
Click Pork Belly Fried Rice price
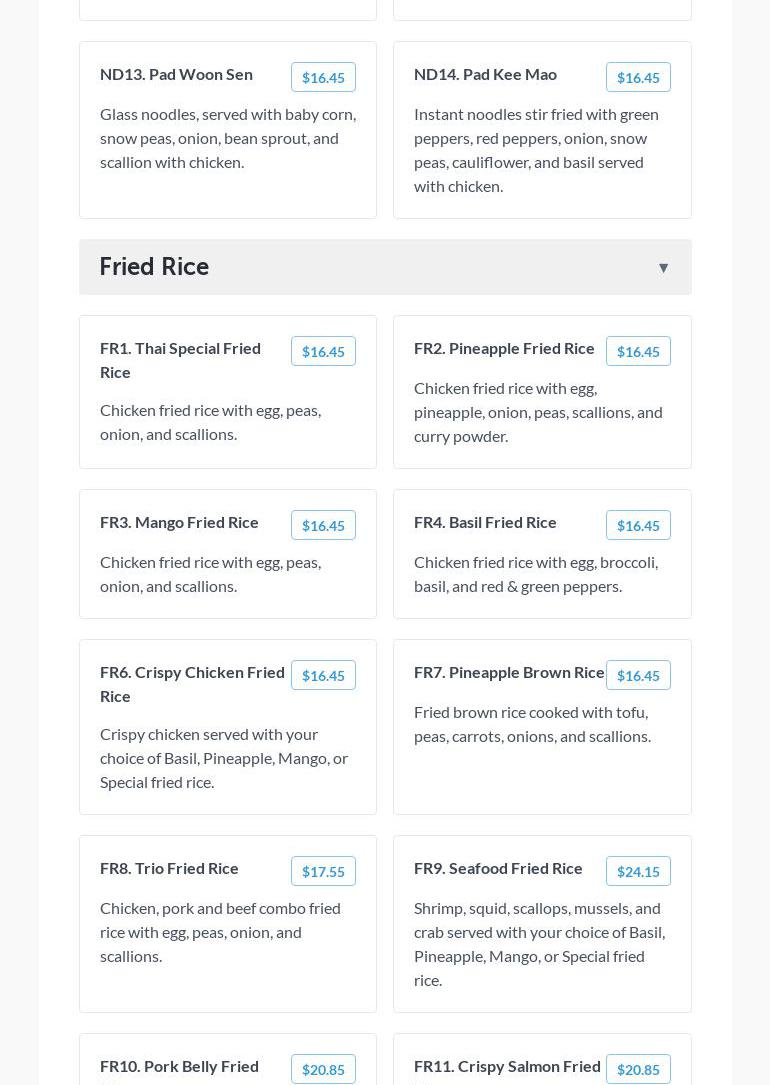click(x=323, y=1070)
